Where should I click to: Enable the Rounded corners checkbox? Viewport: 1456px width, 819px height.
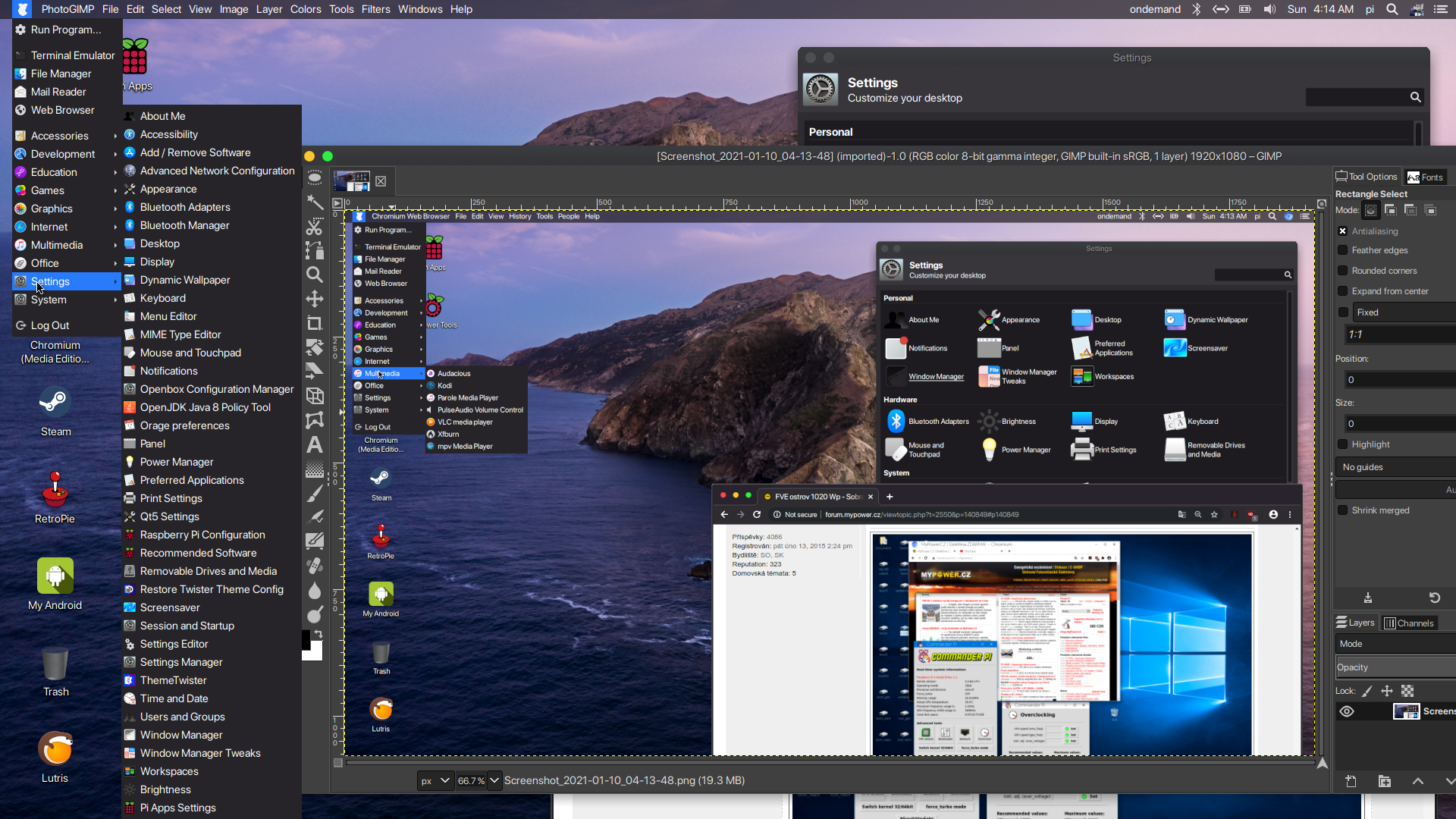[1343, 271]
